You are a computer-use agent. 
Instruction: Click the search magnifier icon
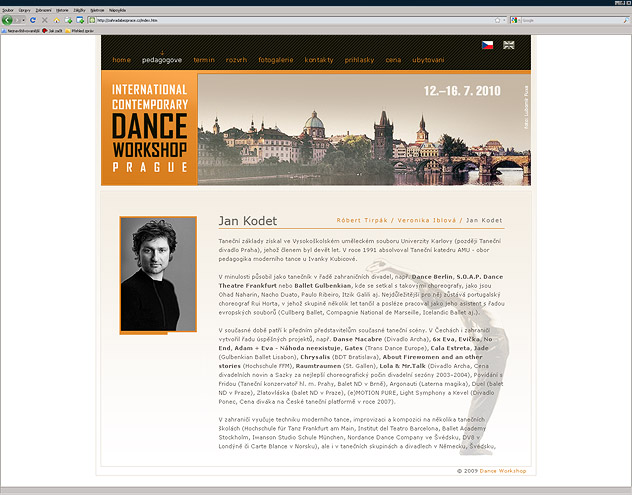(626, 20)
